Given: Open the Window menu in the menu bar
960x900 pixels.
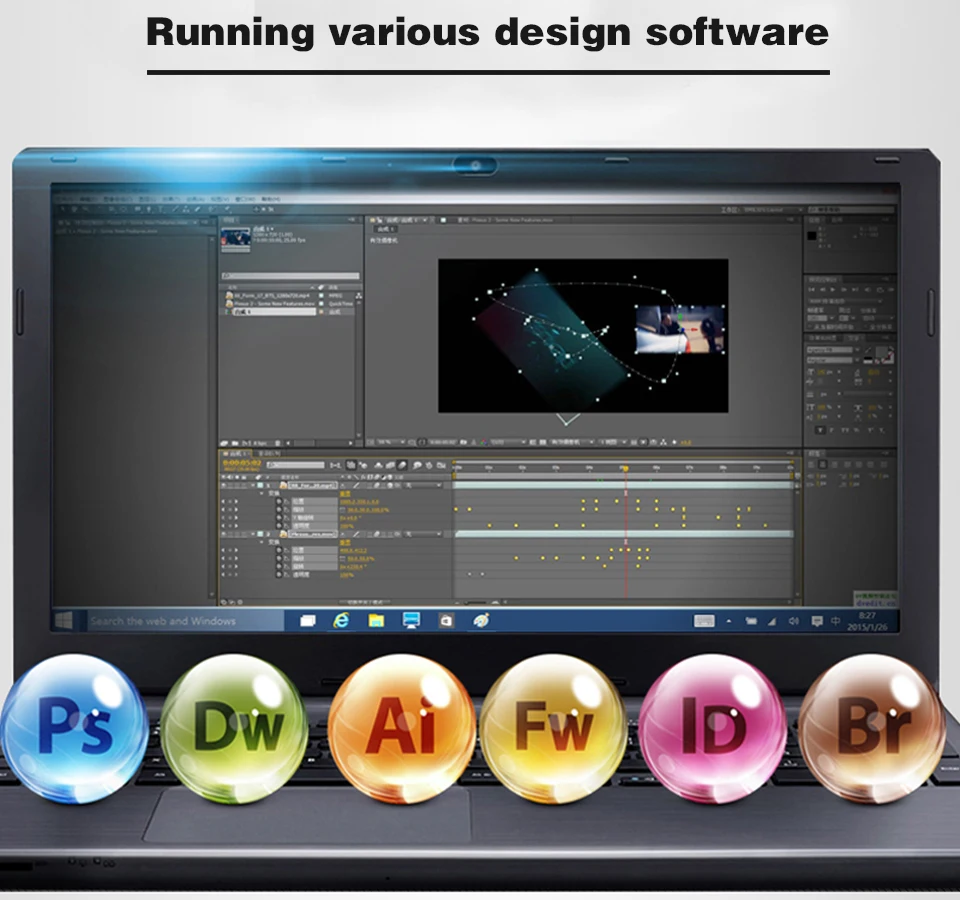Looking at the screenshot, I should click(245, 199).
